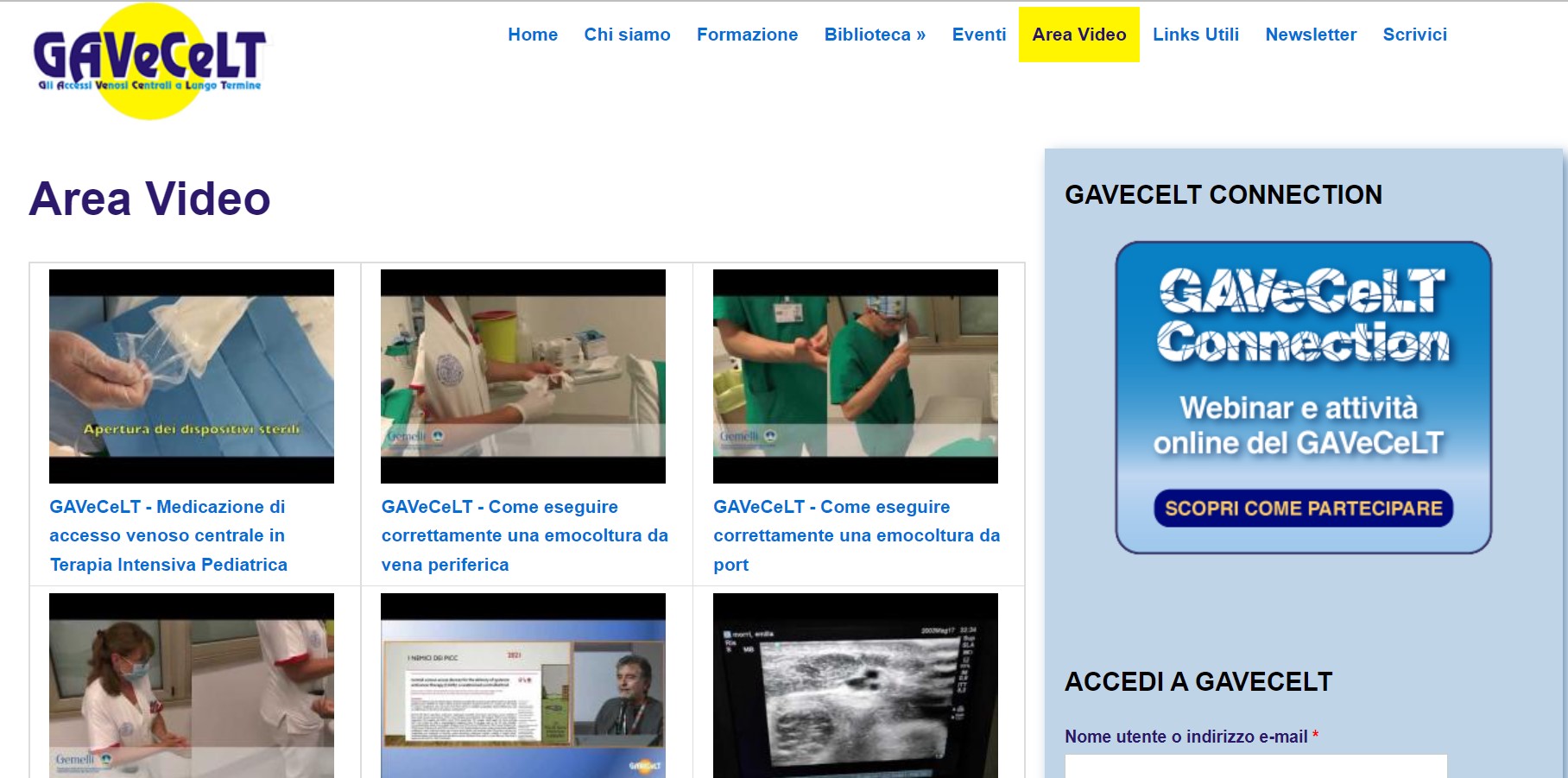The width and height of the screenshot is (1568, 778).
Task: Open the Home menu item
Action: 533,35
